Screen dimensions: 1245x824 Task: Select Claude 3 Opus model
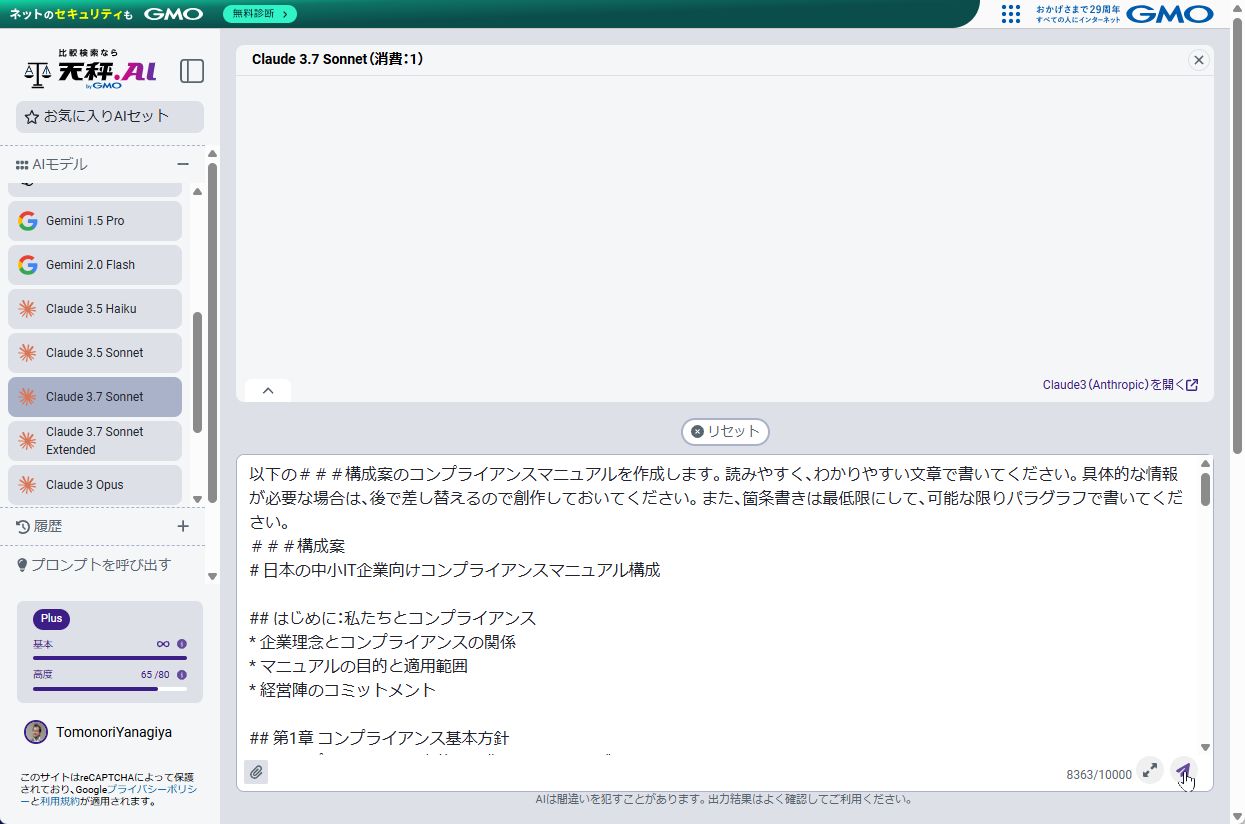coord(95,485)
